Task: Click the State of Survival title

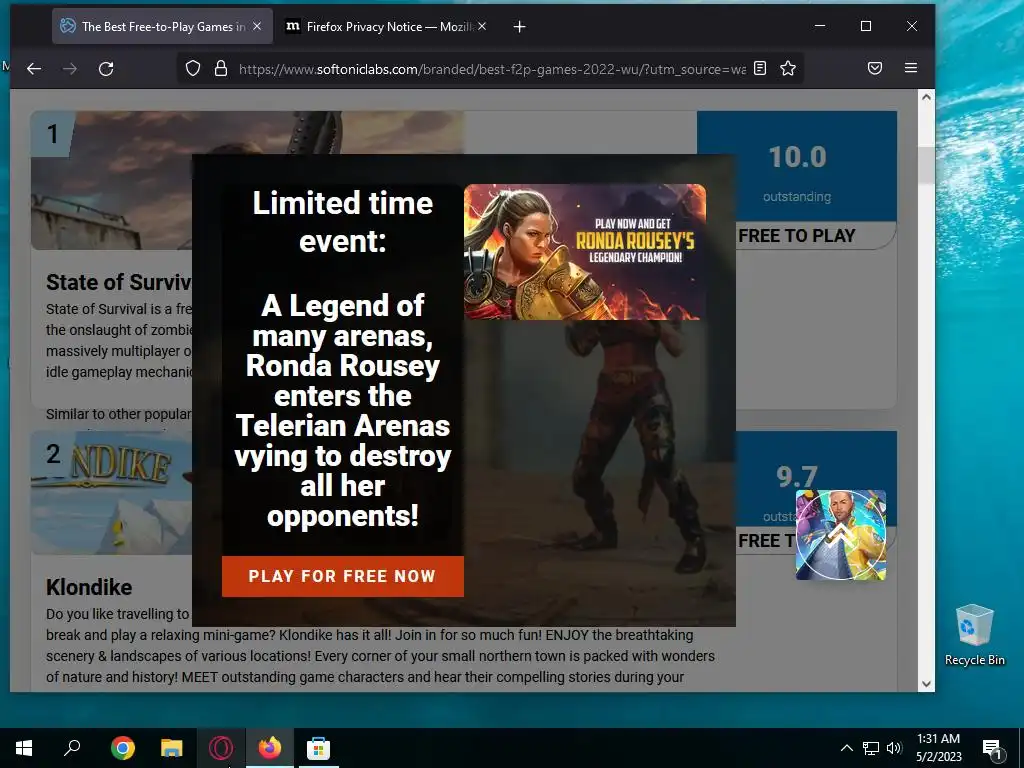Action: point(119,282)
